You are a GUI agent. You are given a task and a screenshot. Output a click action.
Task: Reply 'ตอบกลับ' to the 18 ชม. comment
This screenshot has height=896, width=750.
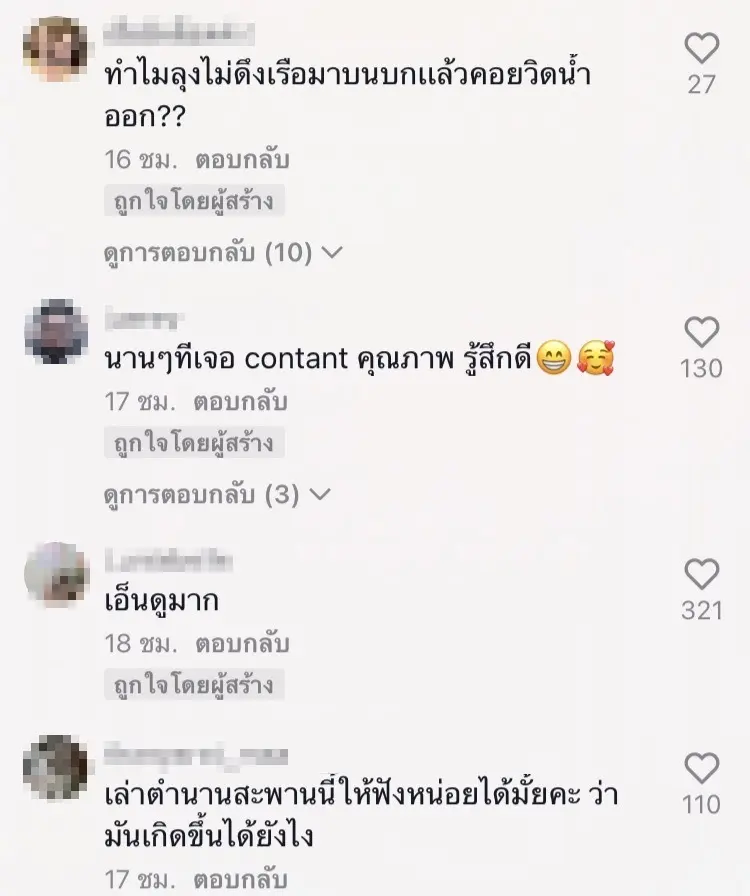(242, 644)
